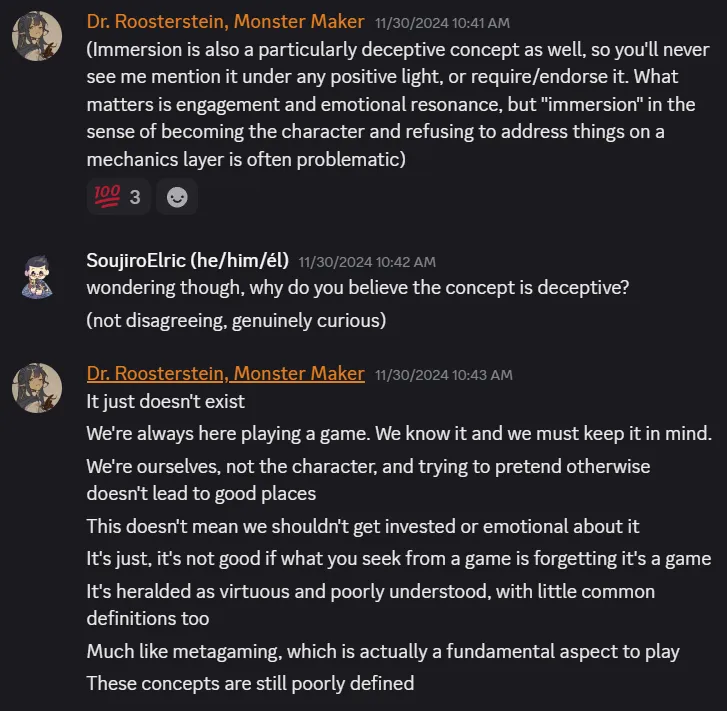Click "These concepts are still poorly defined"

tap(250, 684)
